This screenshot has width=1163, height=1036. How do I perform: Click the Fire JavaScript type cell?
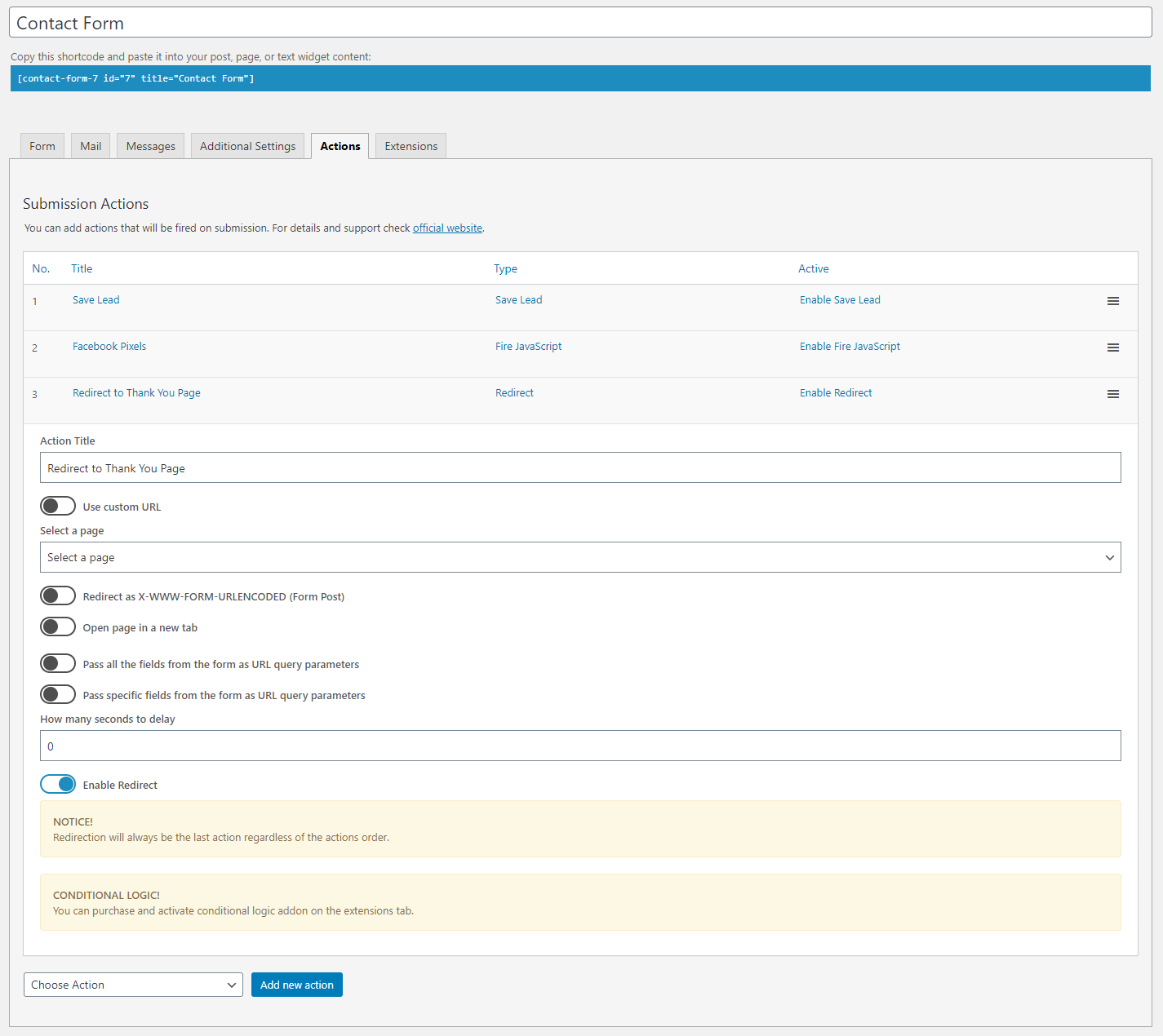click(528, 346)
